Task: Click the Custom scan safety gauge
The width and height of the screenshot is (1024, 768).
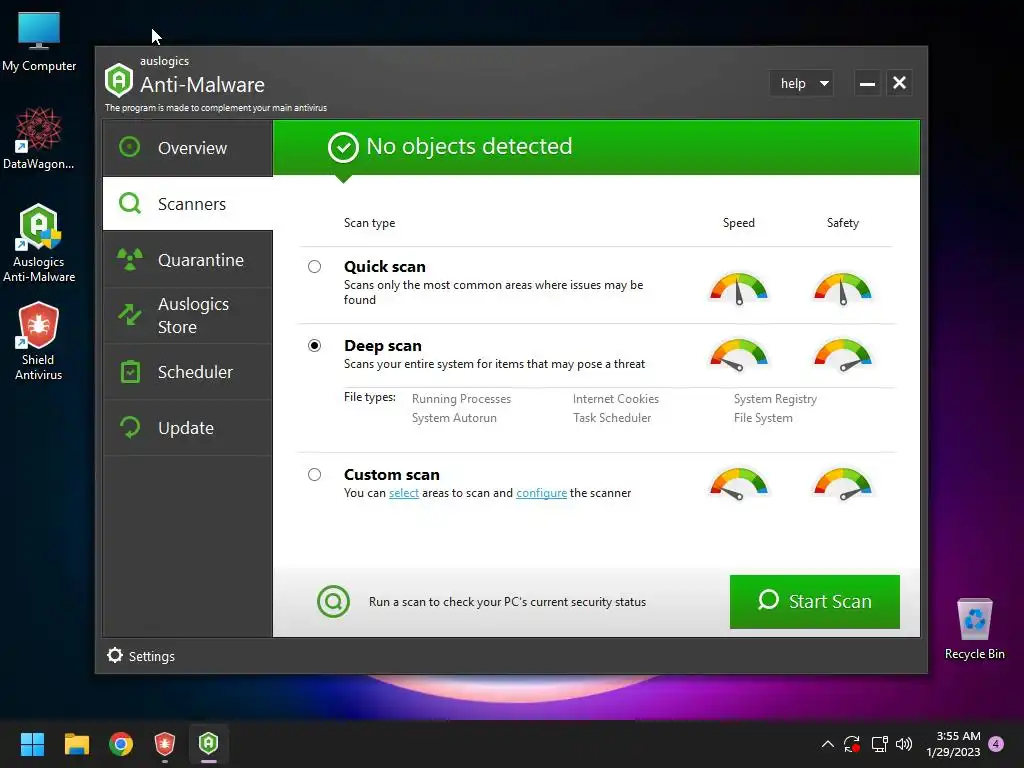Action: coord(842,484)
